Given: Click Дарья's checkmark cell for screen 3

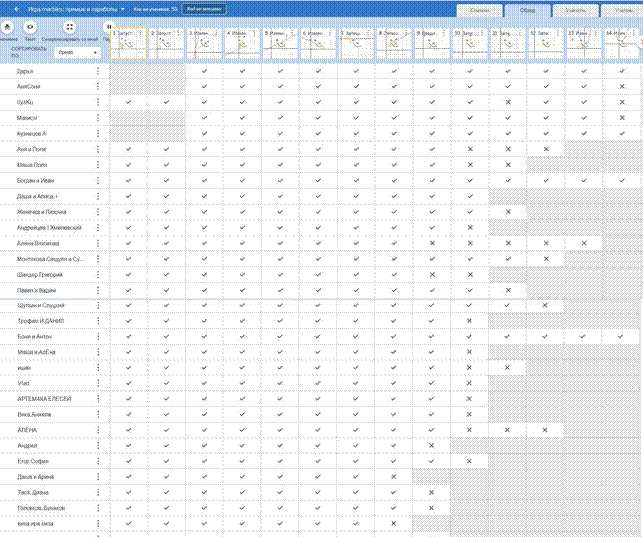Looking at the screenshot, I should pyautogui.click(x=204, y=72).
